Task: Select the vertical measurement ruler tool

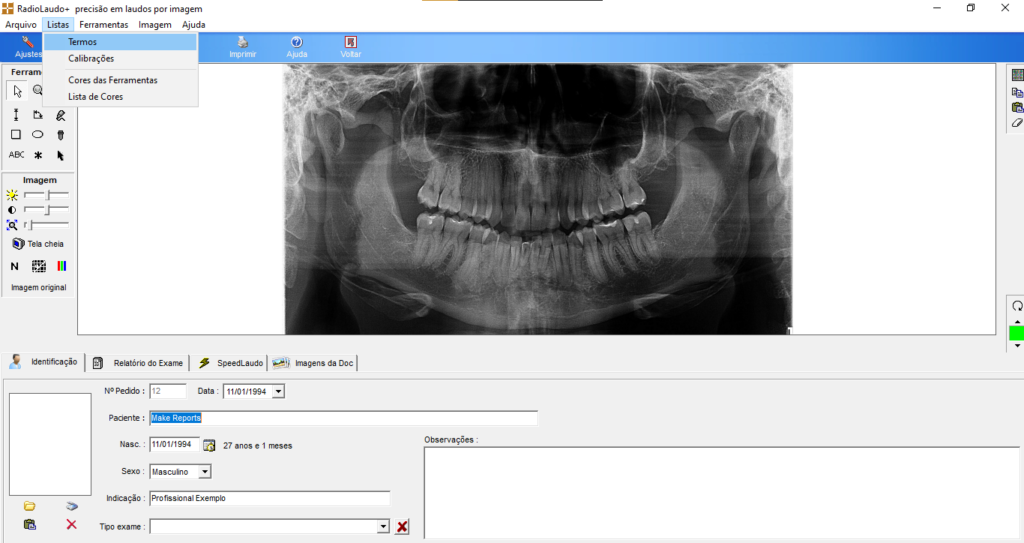Action: tap(16, 115)
